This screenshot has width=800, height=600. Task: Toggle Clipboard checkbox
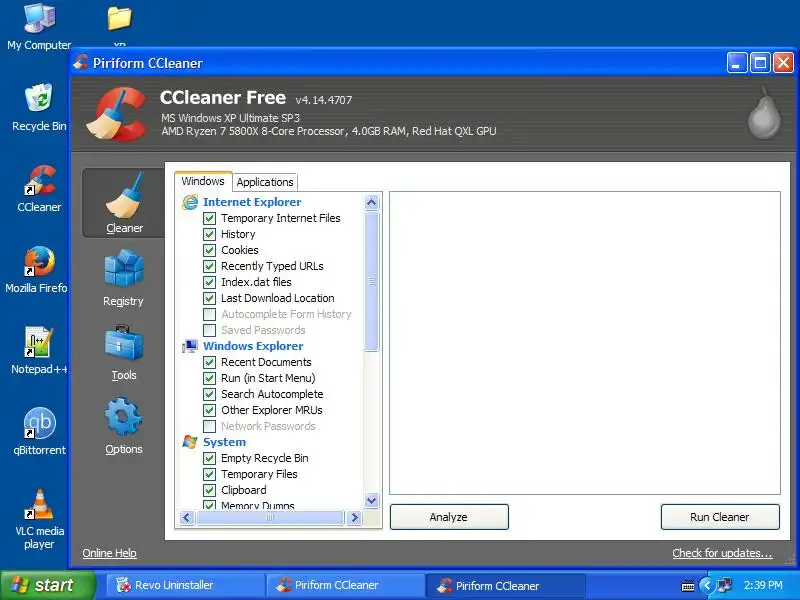[x=209, y=490]
